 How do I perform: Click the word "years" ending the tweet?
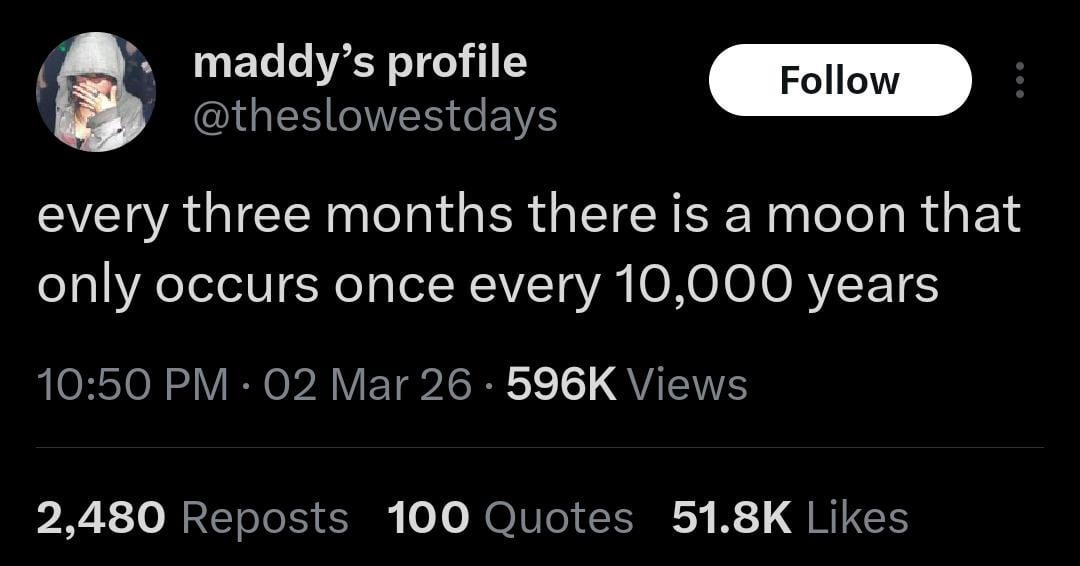click(874, 286)
